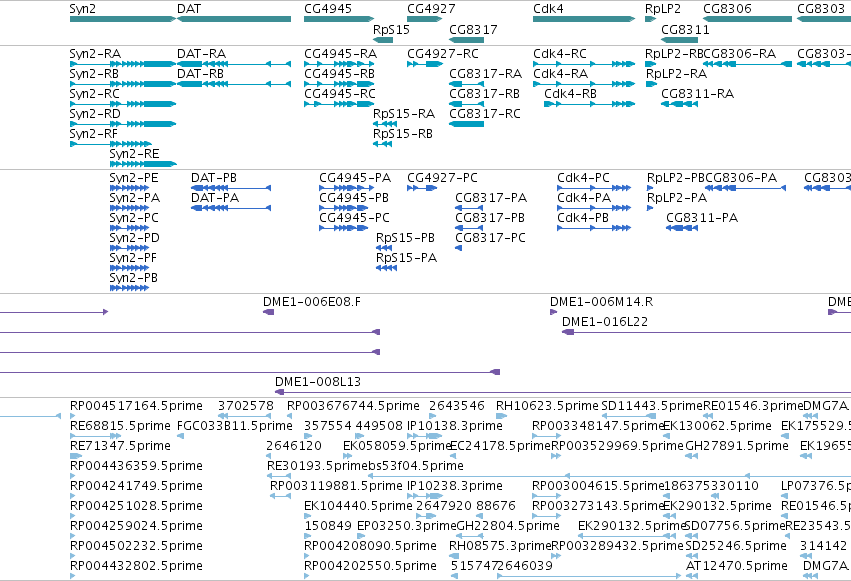The image size is (851, 581).
Task: Click protein CG8311-PA
Action: [x=682, y=228]
